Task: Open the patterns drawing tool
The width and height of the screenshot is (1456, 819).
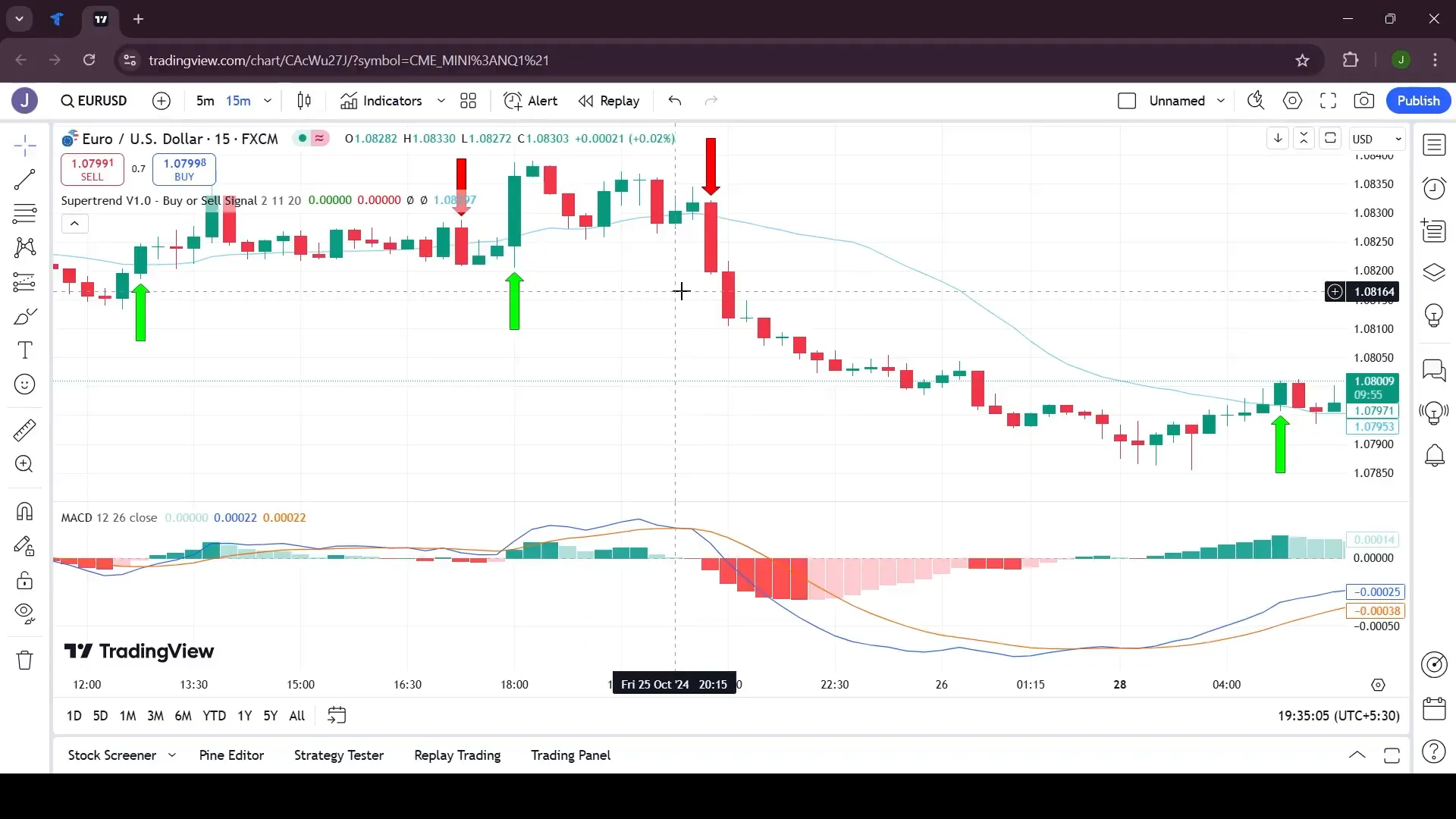Action: coord(25,247)
